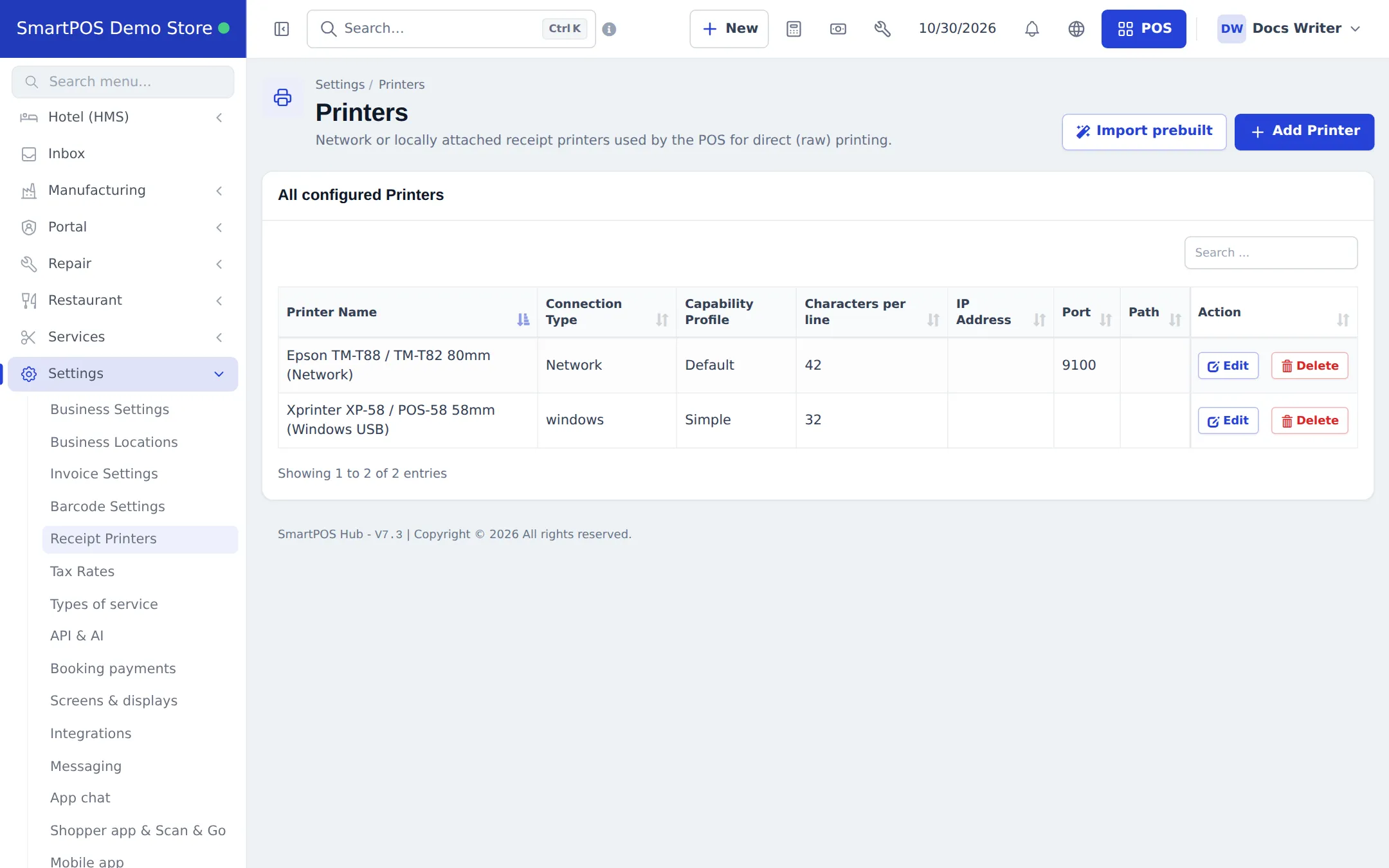Screen dimensions: 1389x868
Task: Click Import prebuilt button
Action: pyautogui.click(x=1144, y=131)
